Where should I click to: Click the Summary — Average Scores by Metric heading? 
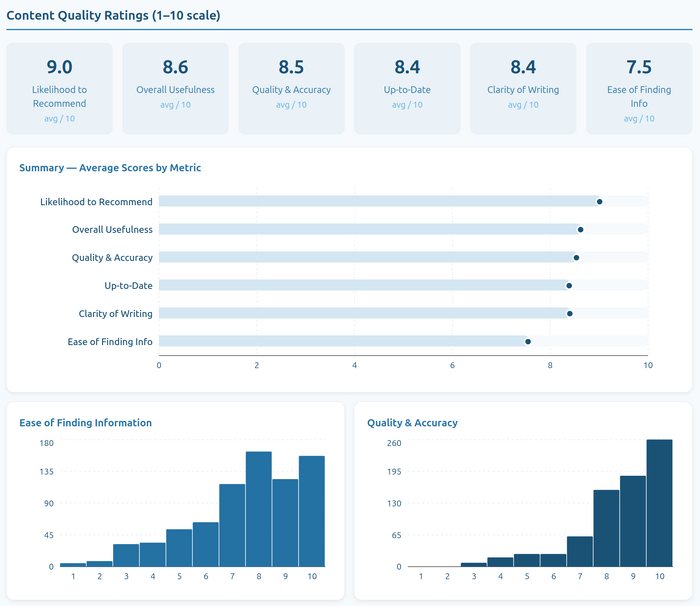pos(110,168)
